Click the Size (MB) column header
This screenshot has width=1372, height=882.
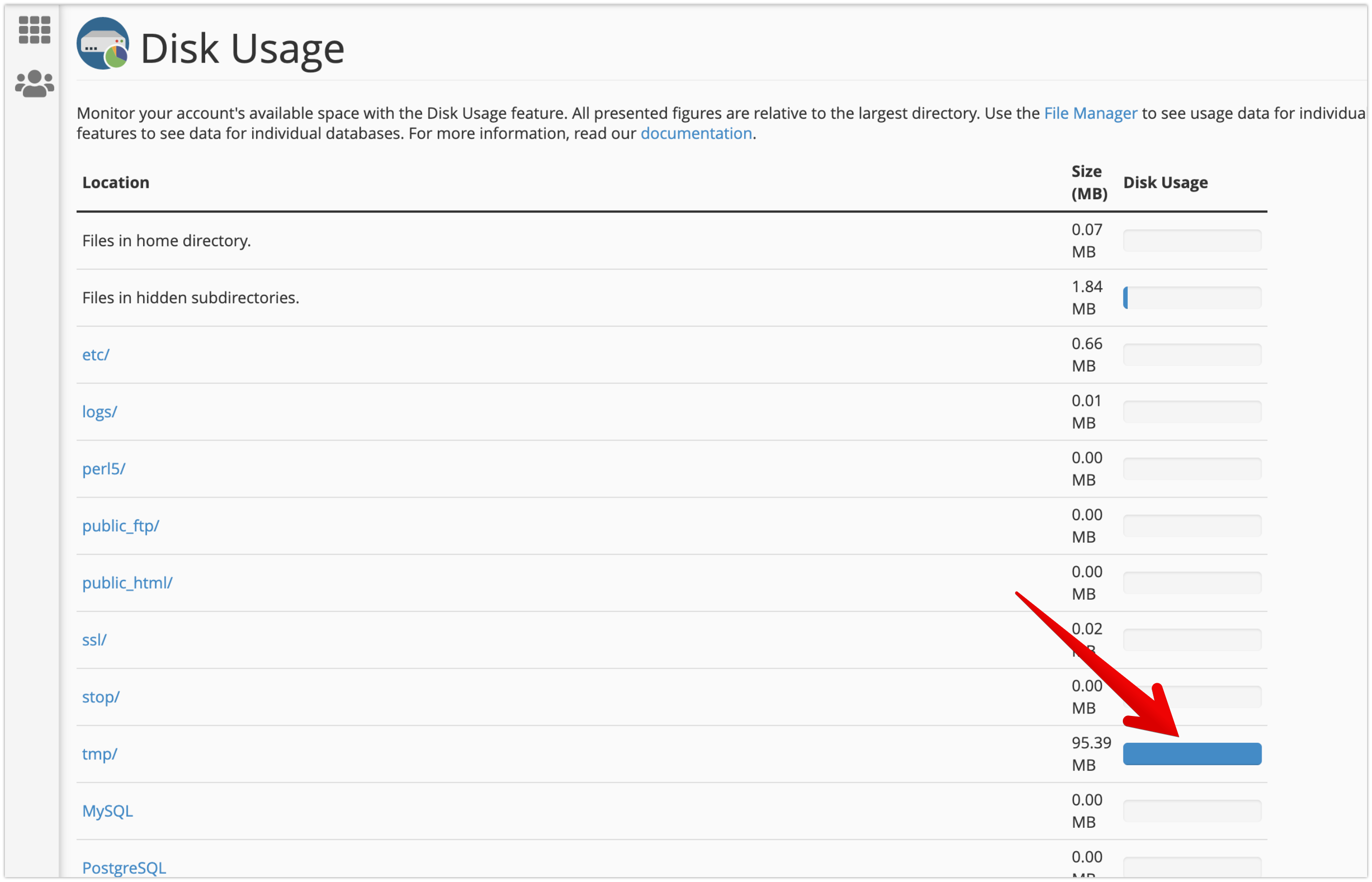tap(1089, 183)
